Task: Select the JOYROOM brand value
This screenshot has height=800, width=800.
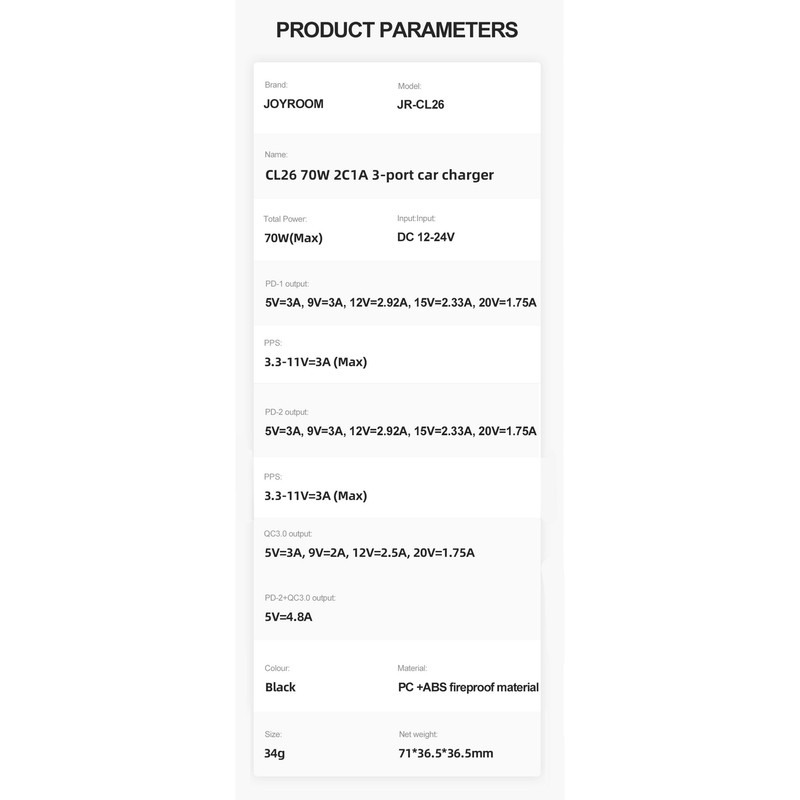Action: tap(294, 103)
